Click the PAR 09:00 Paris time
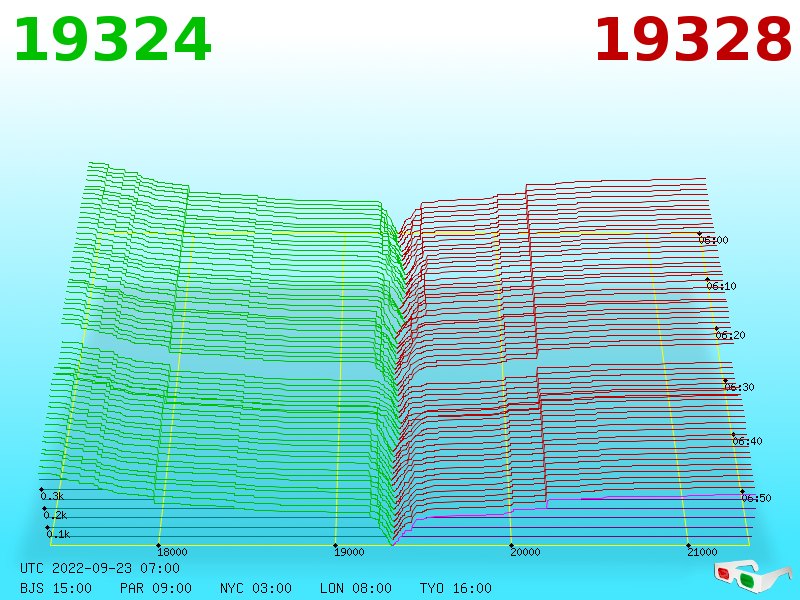This screenshot has height=600, width=800. (x=156, y=588)
